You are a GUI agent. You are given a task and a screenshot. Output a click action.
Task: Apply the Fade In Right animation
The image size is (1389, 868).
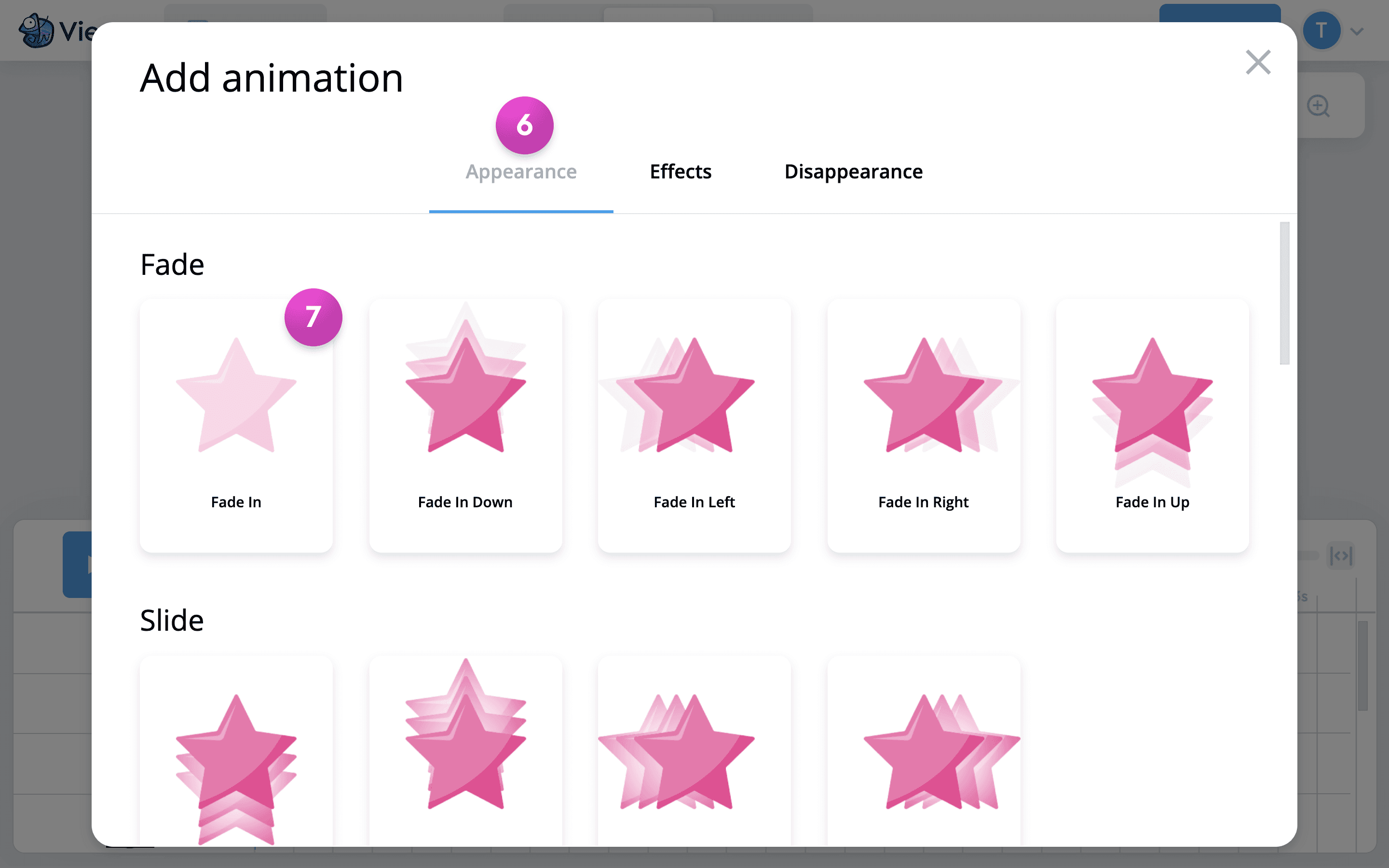(x=924, y=425)
